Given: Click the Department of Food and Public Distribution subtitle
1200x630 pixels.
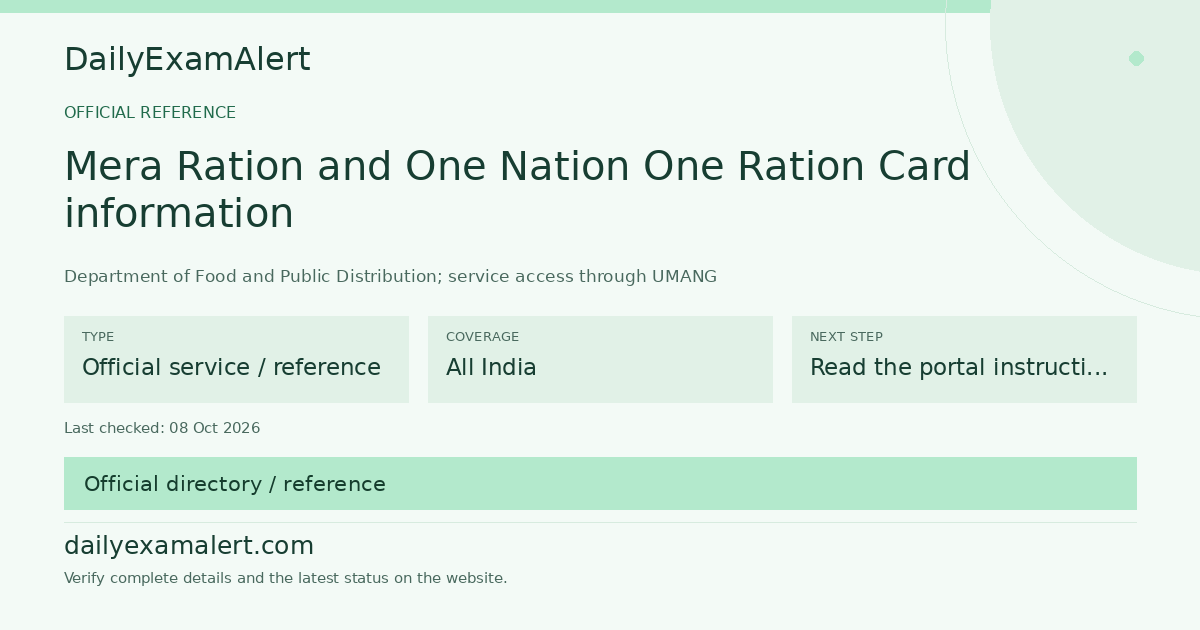Looking at the screenshot, I should pos(390,277).
